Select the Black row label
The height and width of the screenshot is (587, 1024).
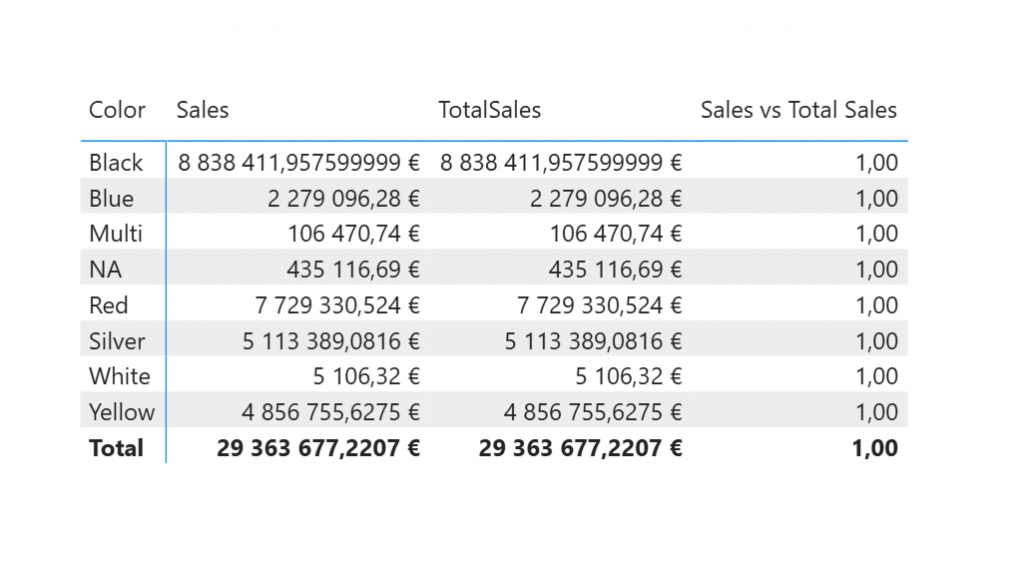click(116, 163)
